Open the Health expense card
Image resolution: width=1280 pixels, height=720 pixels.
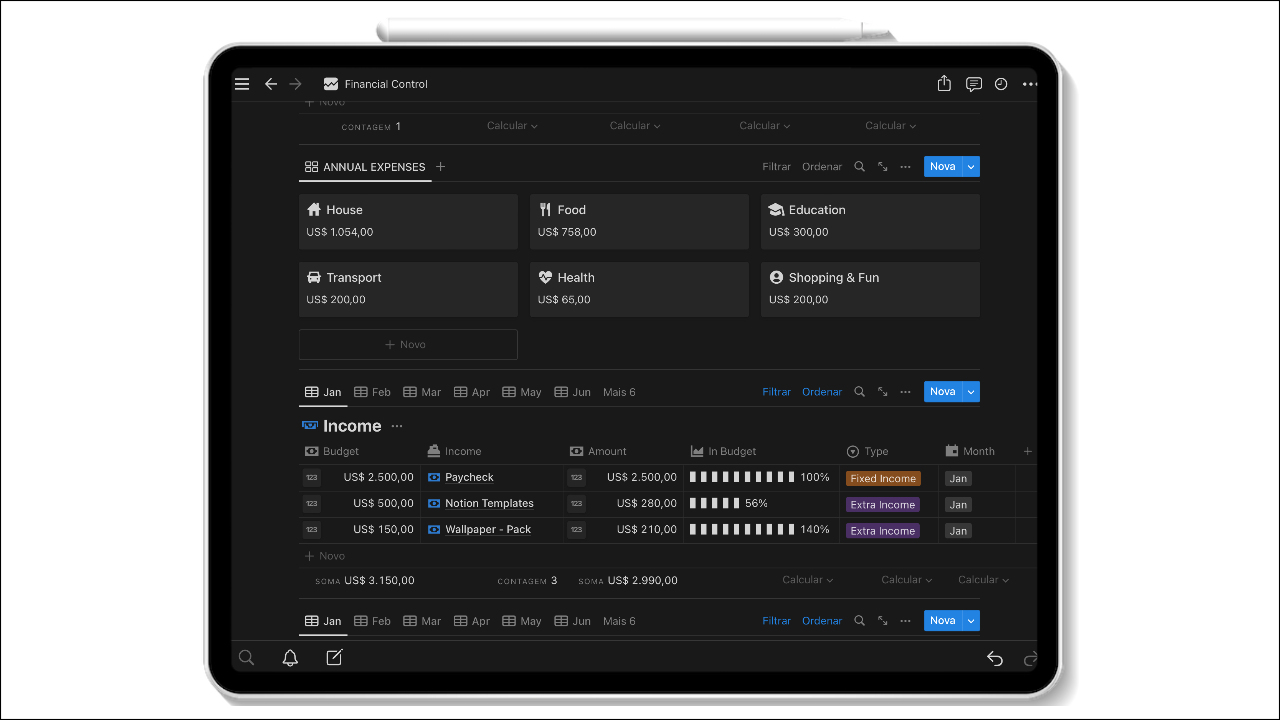coord(639,289)
